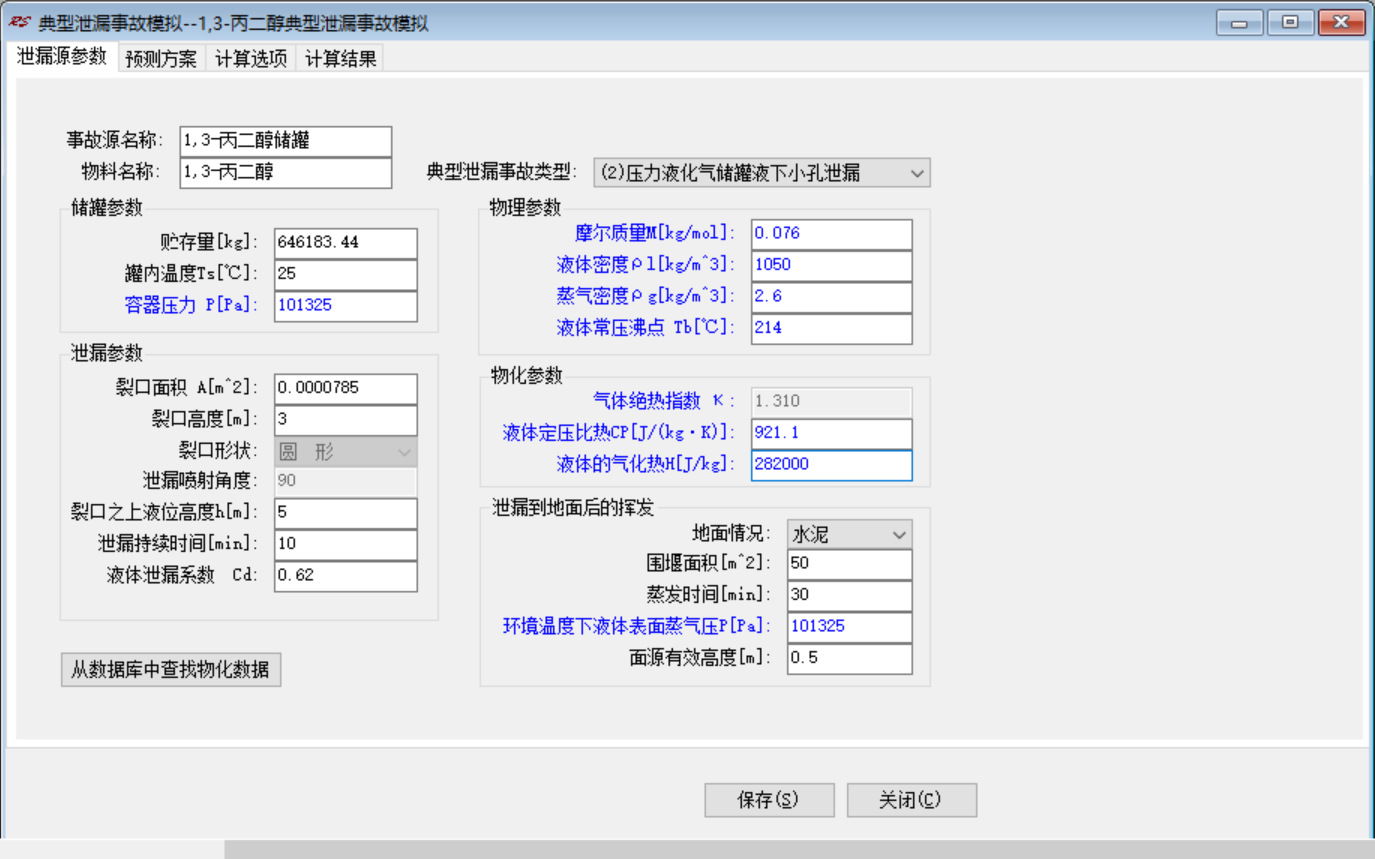
Task: Click the 裂口面积 A field
Action: pos(346,389)
